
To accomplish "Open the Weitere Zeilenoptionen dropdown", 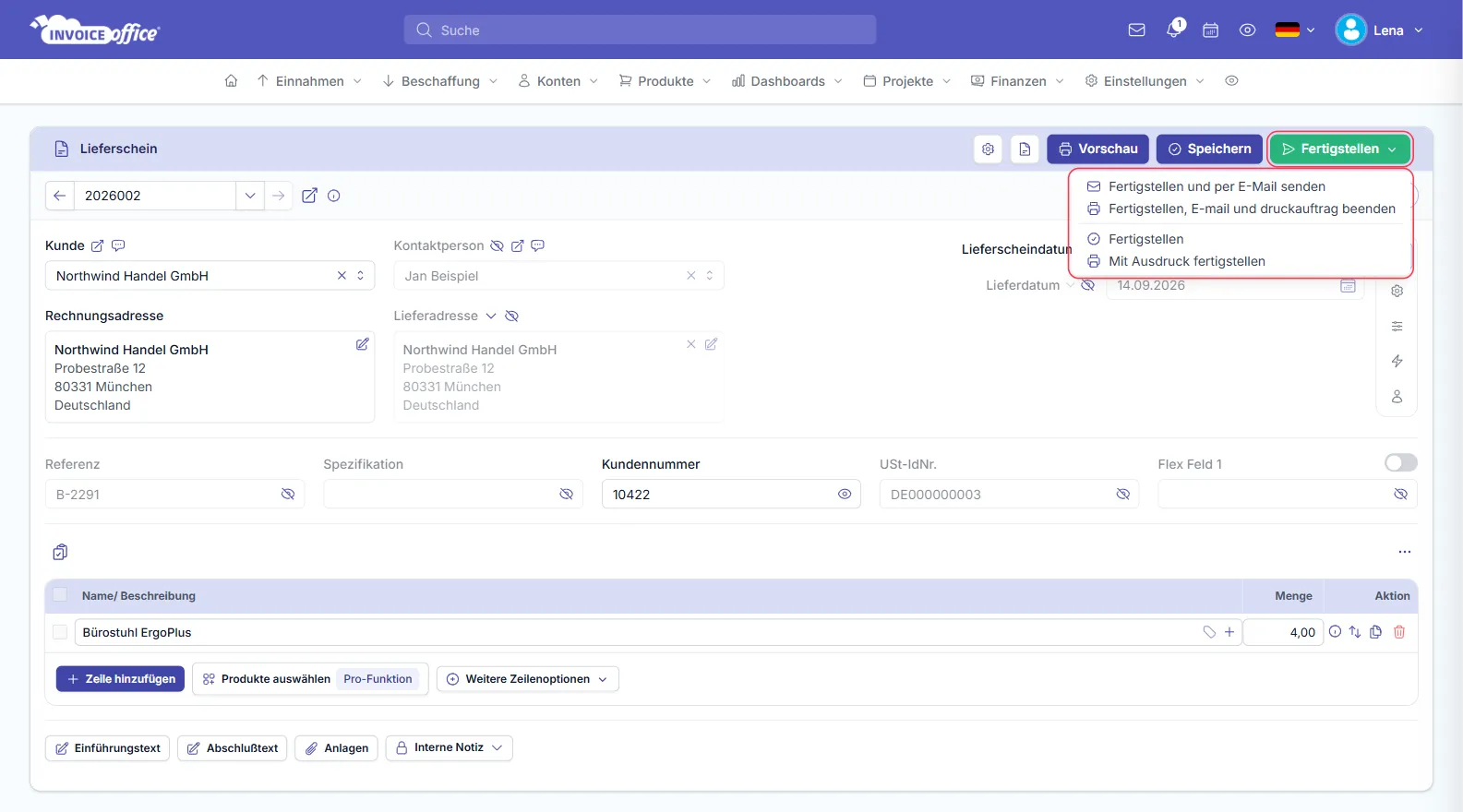I will coord(527,679).
